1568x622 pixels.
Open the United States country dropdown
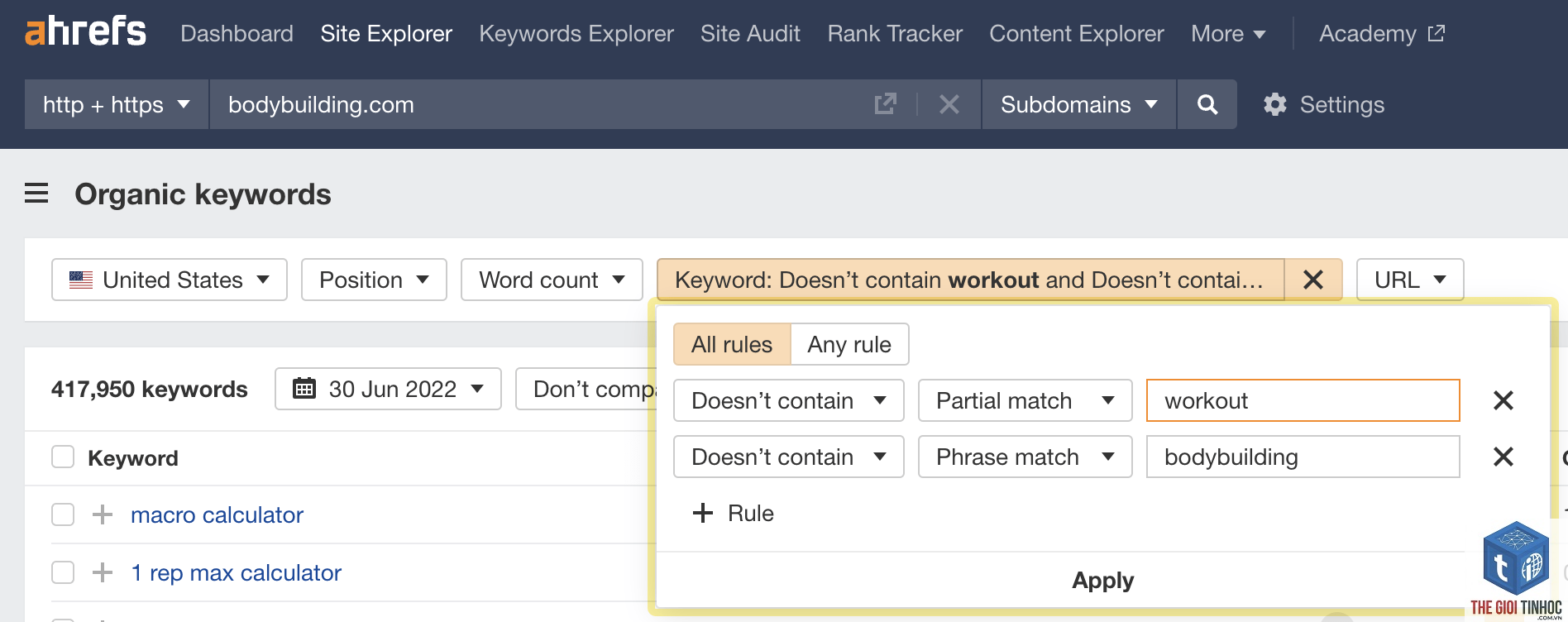click(x=170, y=280)
